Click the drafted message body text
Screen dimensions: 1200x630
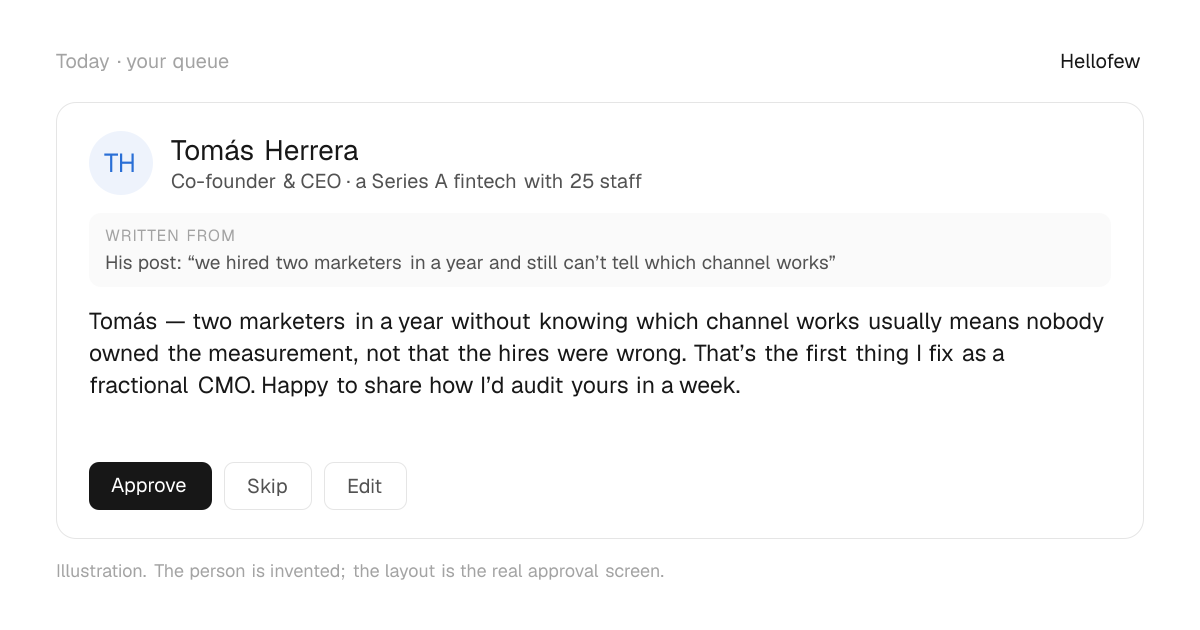(597, 353)
